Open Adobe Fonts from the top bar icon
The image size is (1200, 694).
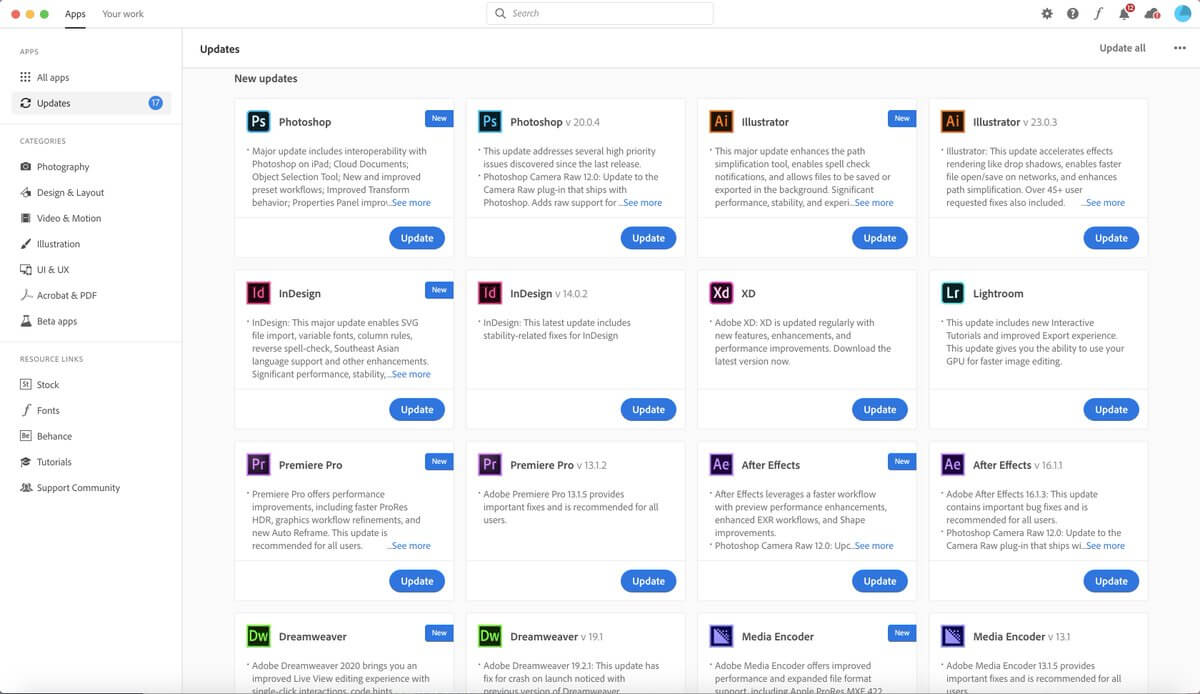[1100, 14]
